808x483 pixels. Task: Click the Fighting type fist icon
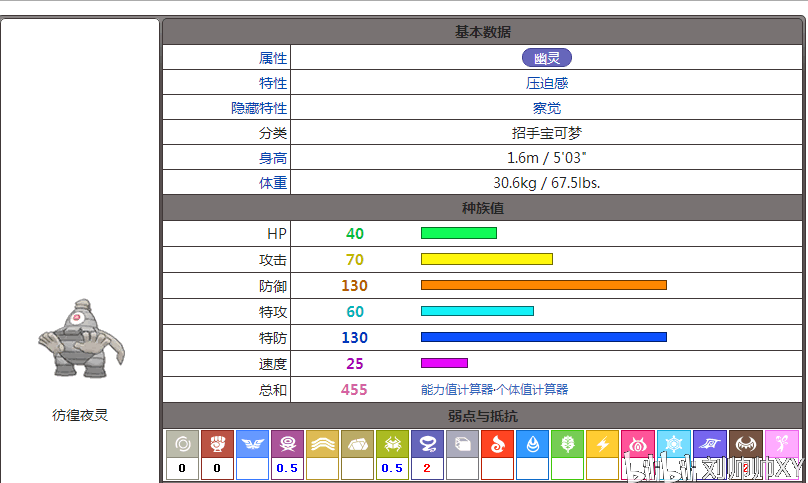pyautogui.click(x=217, y=444)
